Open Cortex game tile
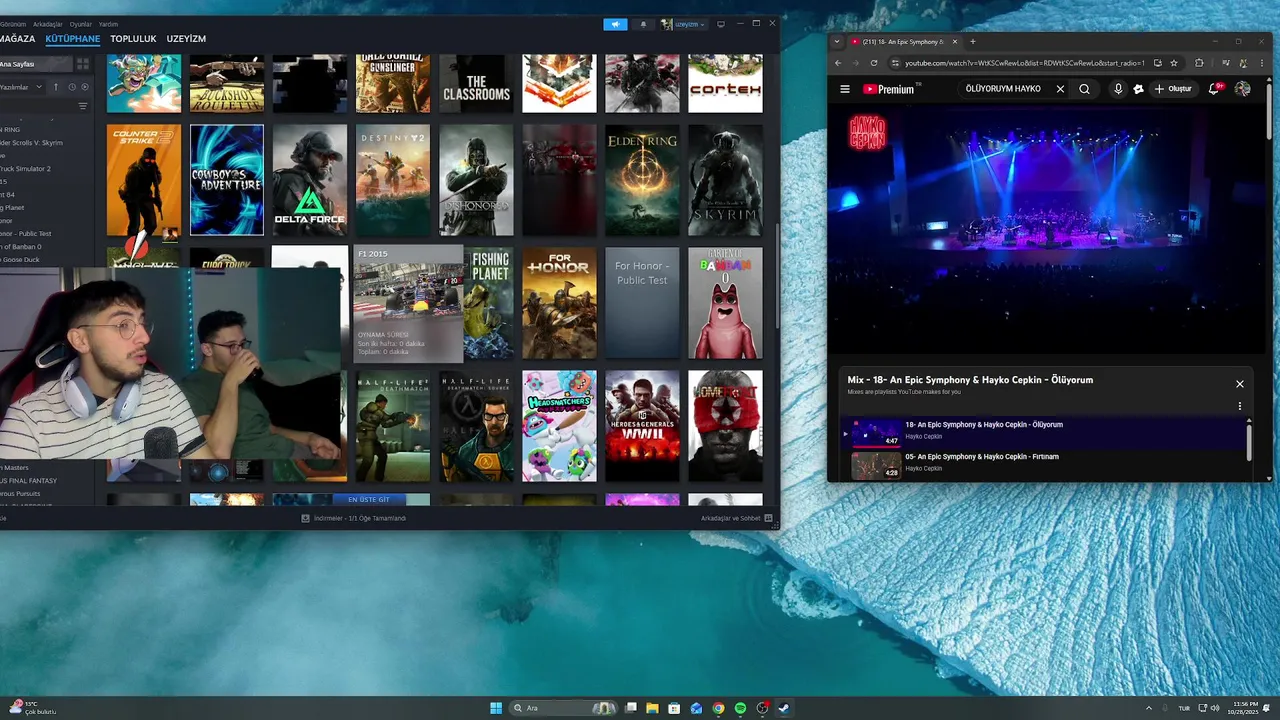 pyautogui.click(x=725, y=84)
